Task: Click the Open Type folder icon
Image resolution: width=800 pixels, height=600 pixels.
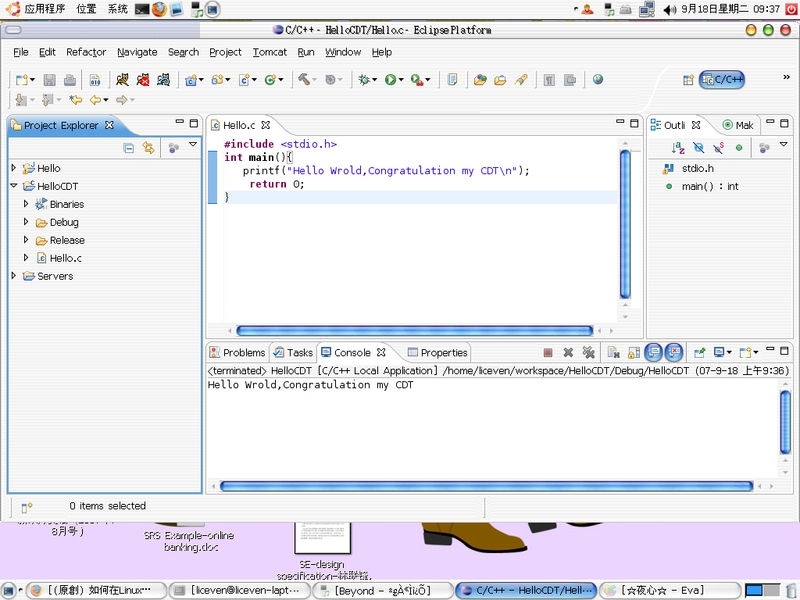Action: click(480, 80)
